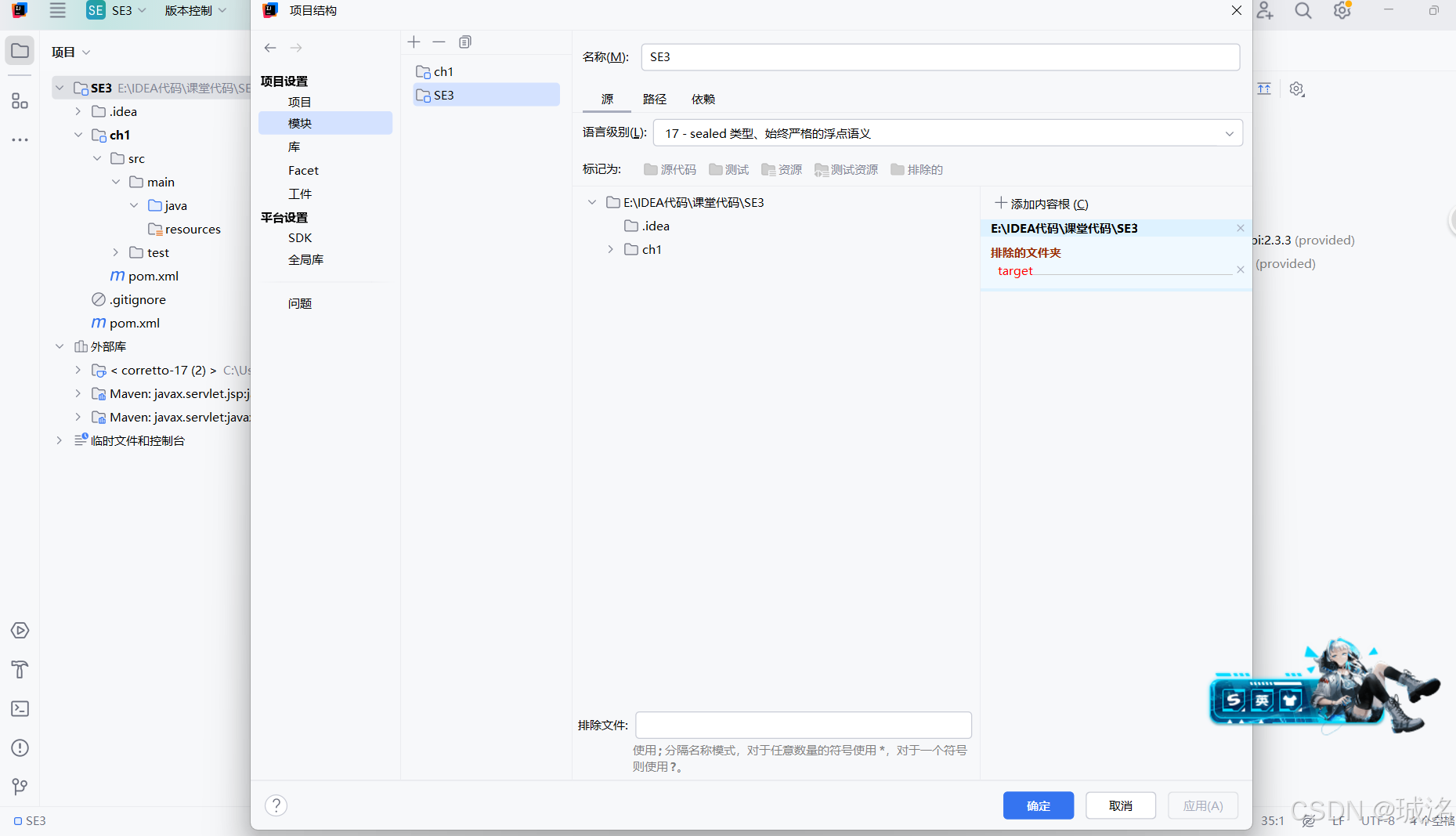Expand test folder in project tree

115,252
